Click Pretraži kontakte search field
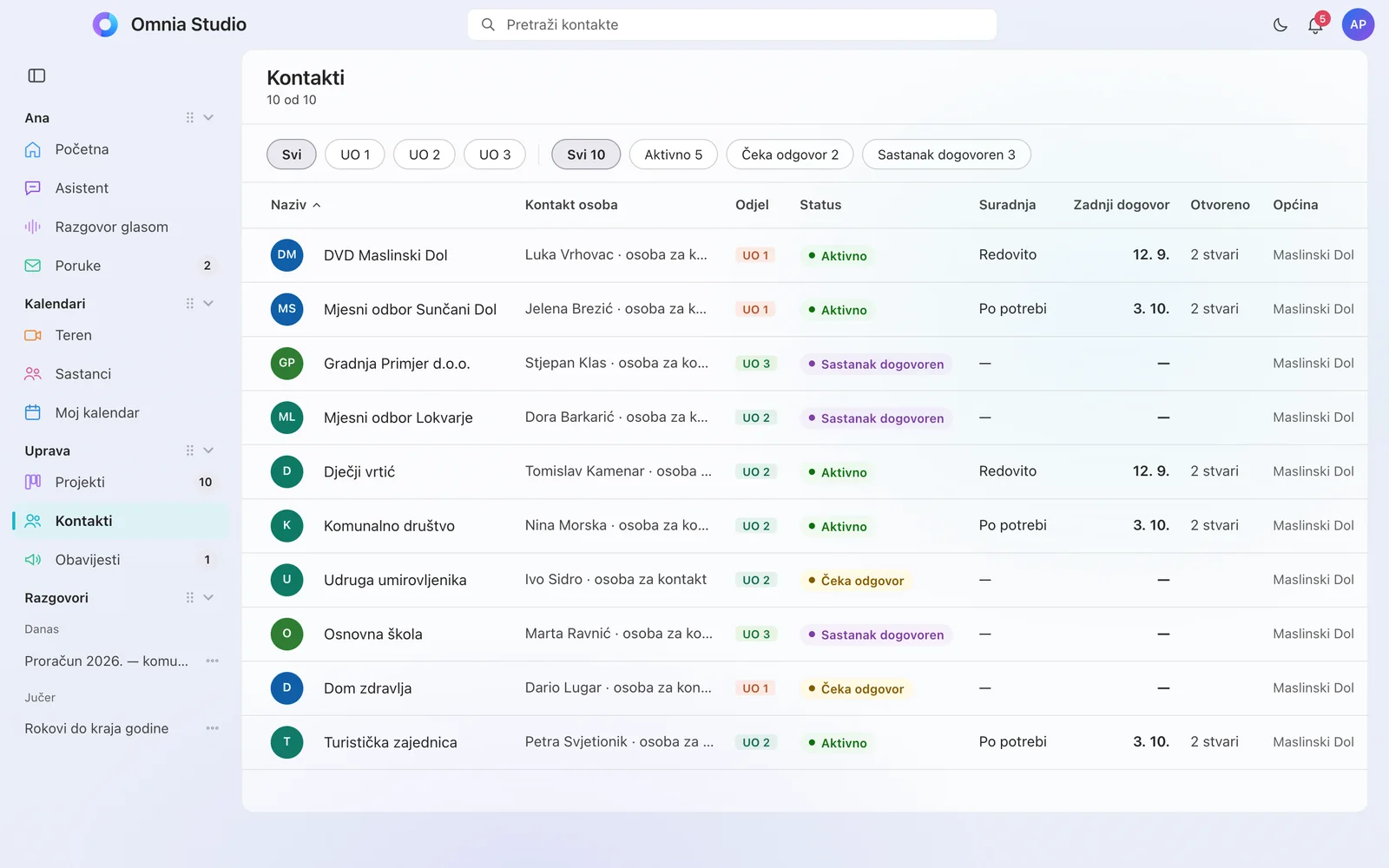Viewport: 1389px width, 868px height. click(x=732, y=24)
